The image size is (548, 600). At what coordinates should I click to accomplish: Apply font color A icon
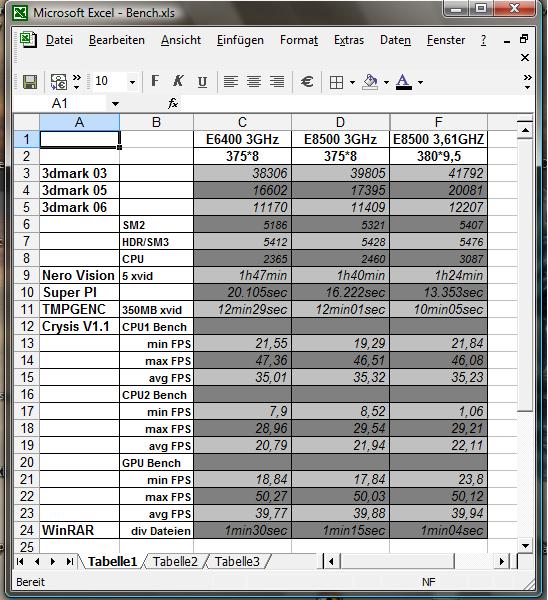tap(404, 82)
